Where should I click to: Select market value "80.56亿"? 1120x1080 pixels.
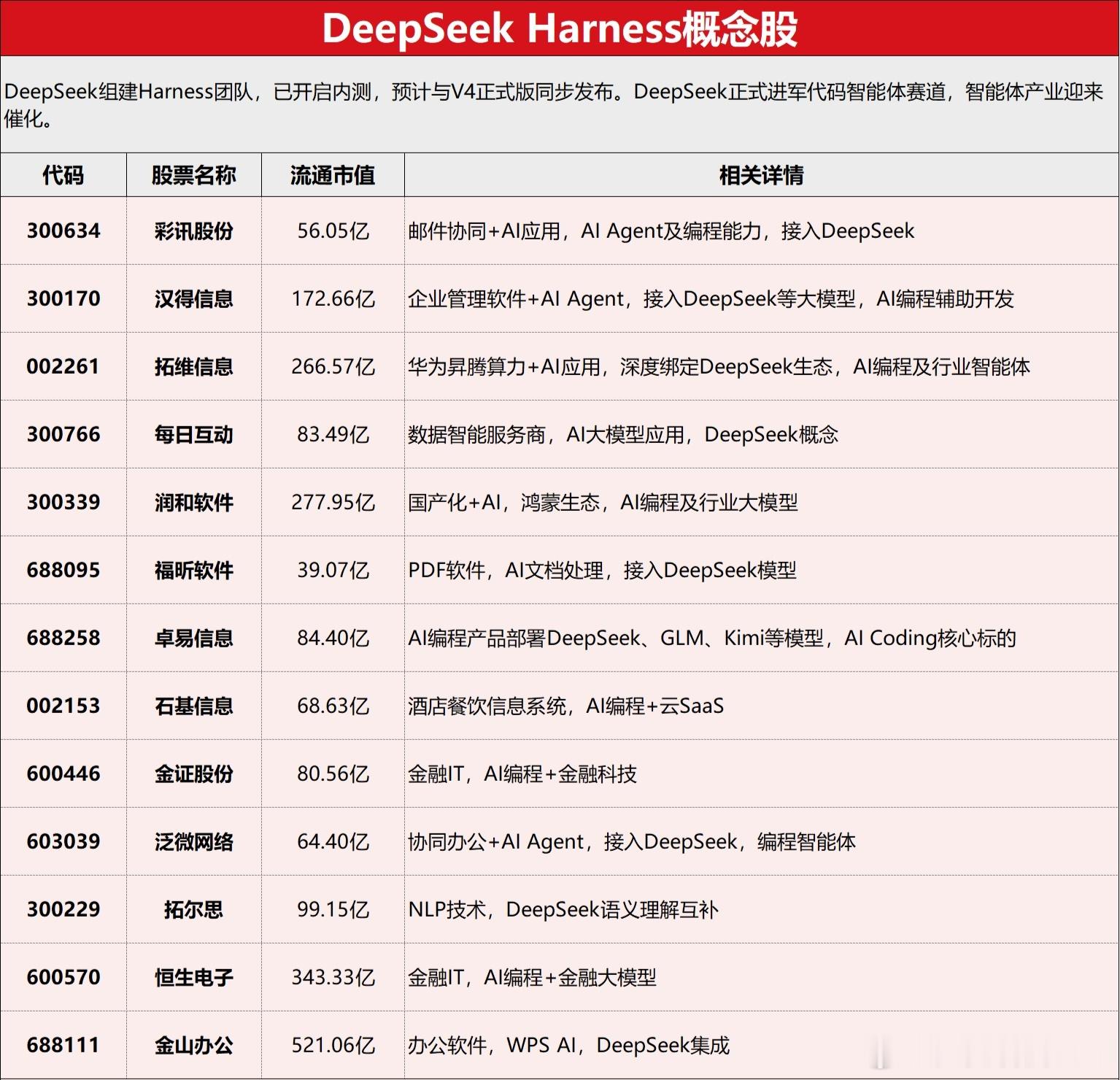pos(333,774)
